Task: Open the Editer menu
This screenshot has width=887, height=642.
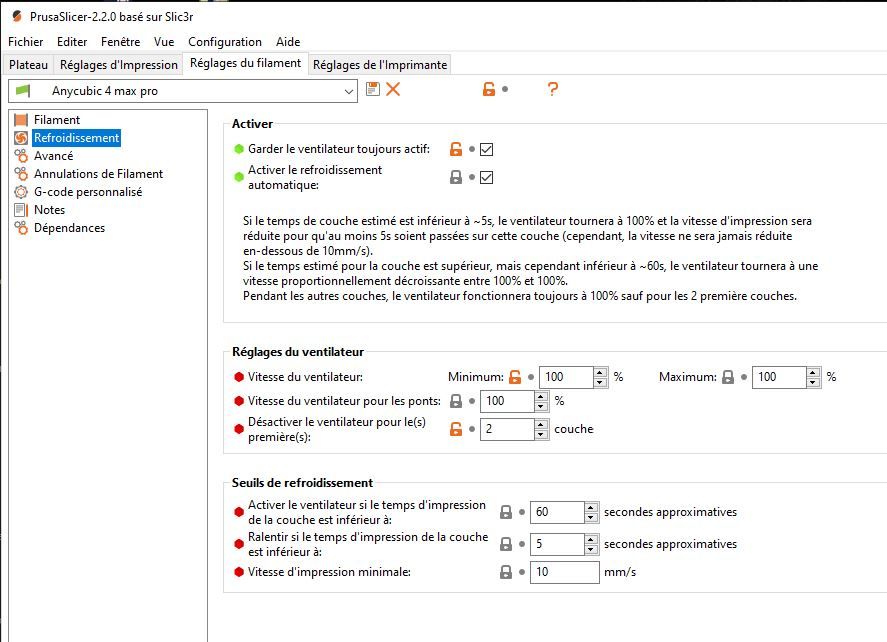Action: point(72,42)
